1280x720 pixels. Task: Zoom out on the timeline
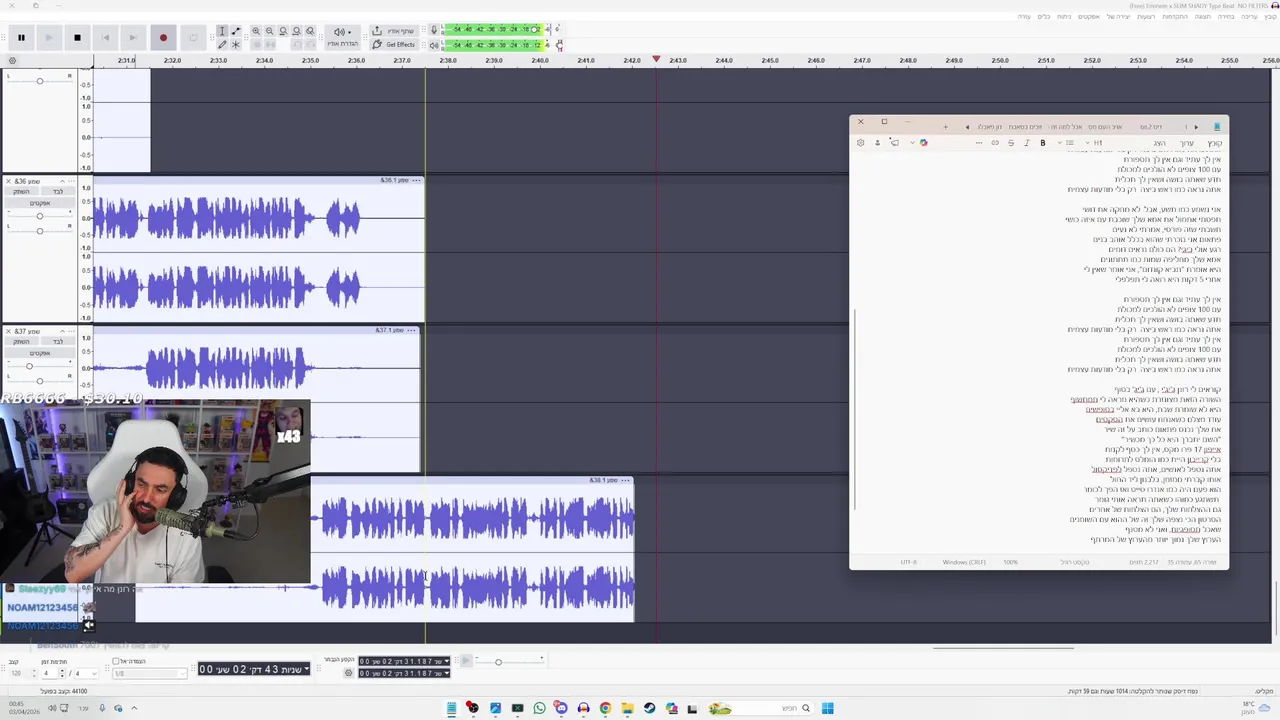tap(269, 31)
